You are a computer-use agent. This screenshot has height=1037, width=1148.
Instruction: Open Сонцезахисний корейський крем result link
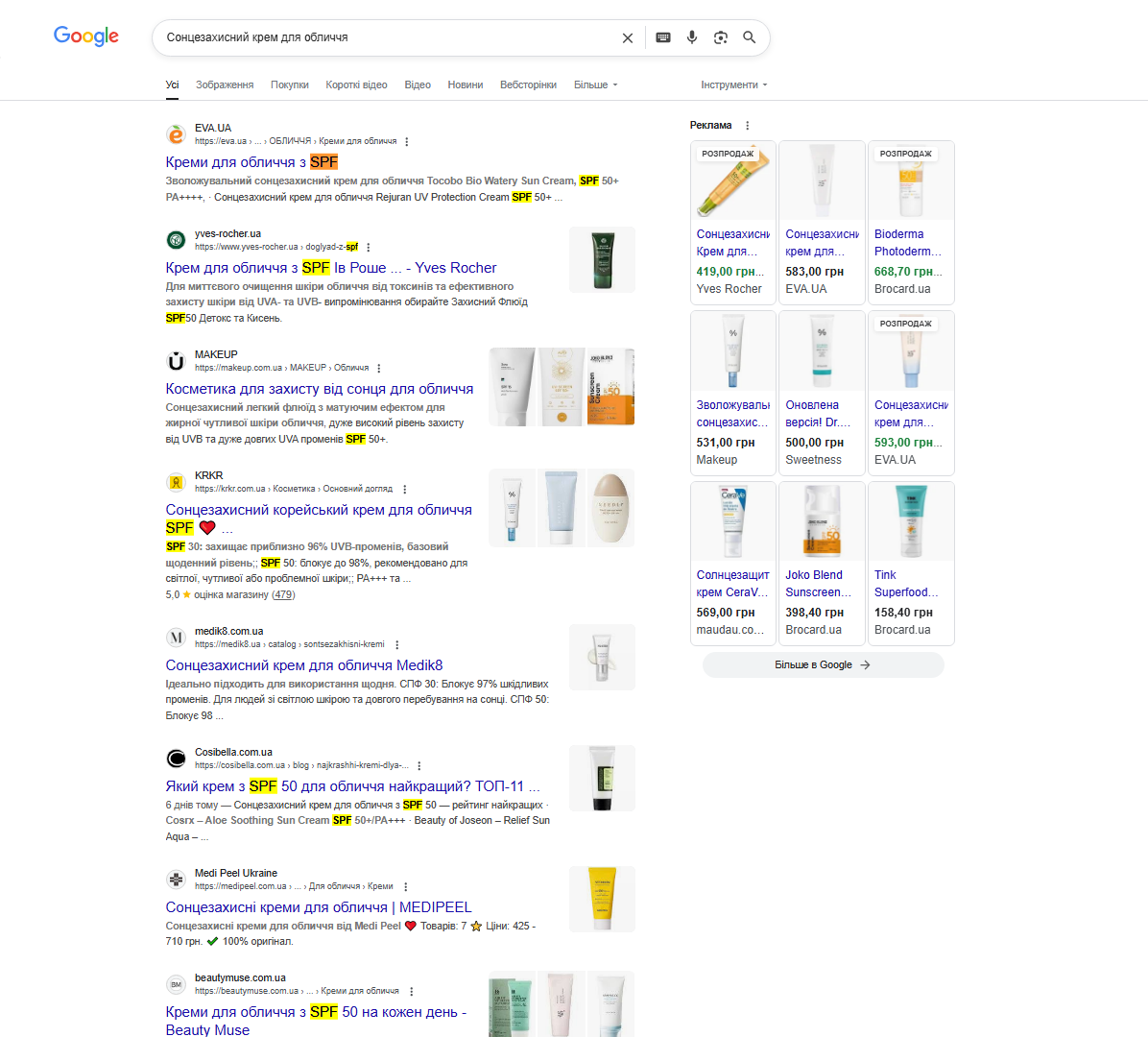[x=319, y=518]
